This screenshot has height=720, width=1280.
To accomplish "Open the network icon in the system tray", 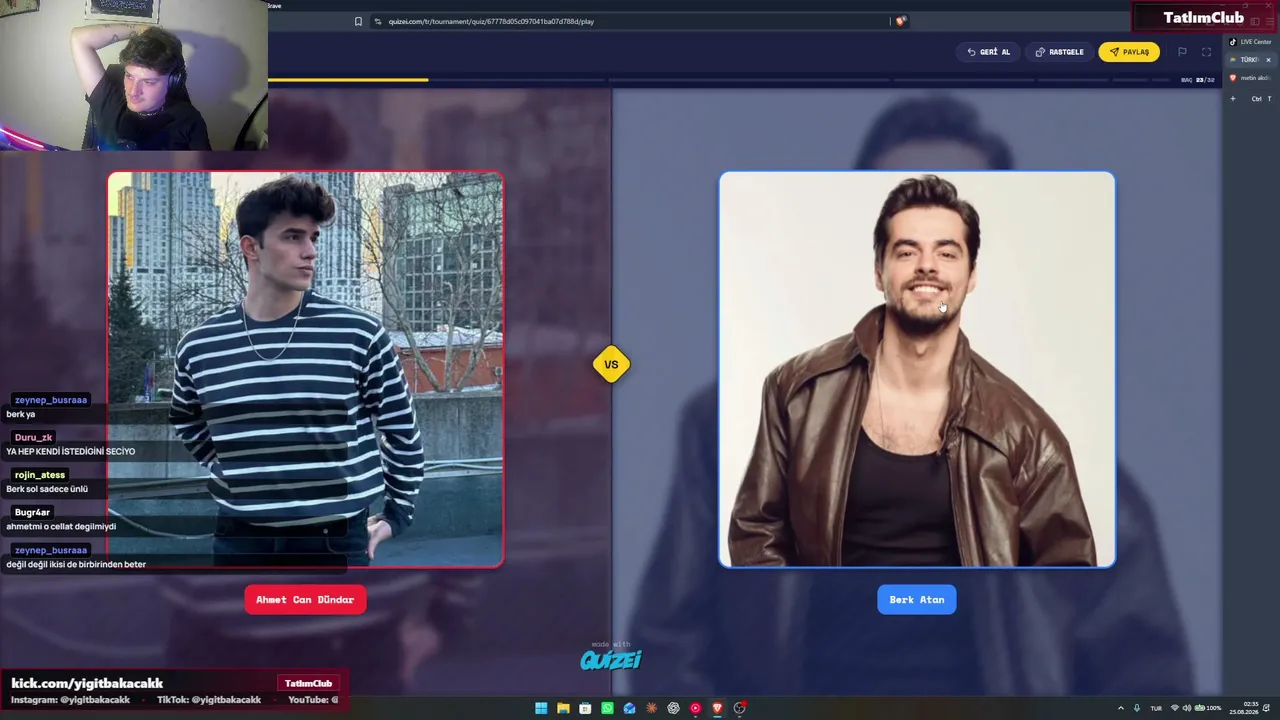I will [1175, 708].
